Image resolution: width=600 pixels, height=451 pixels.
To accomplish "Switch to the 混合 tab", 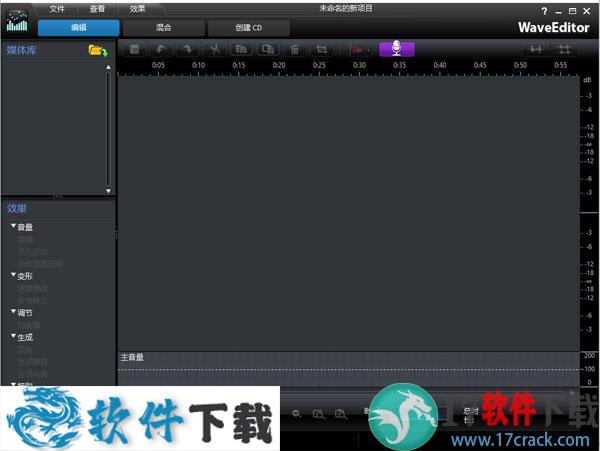I will (163, 28).
